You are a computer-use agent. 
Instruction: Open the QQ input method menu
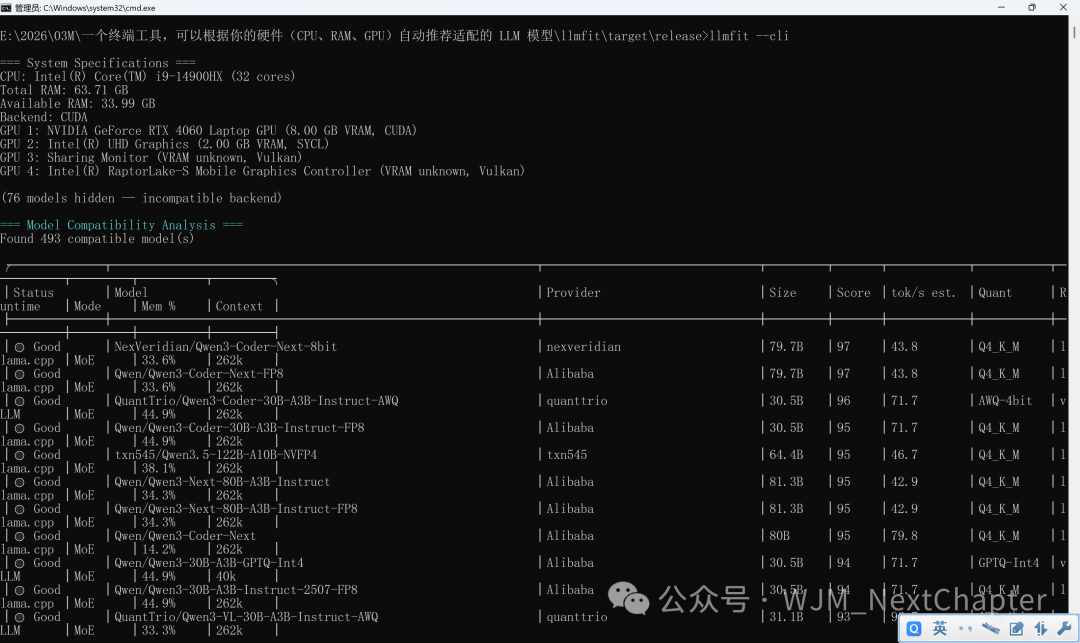tap(914, 628)
